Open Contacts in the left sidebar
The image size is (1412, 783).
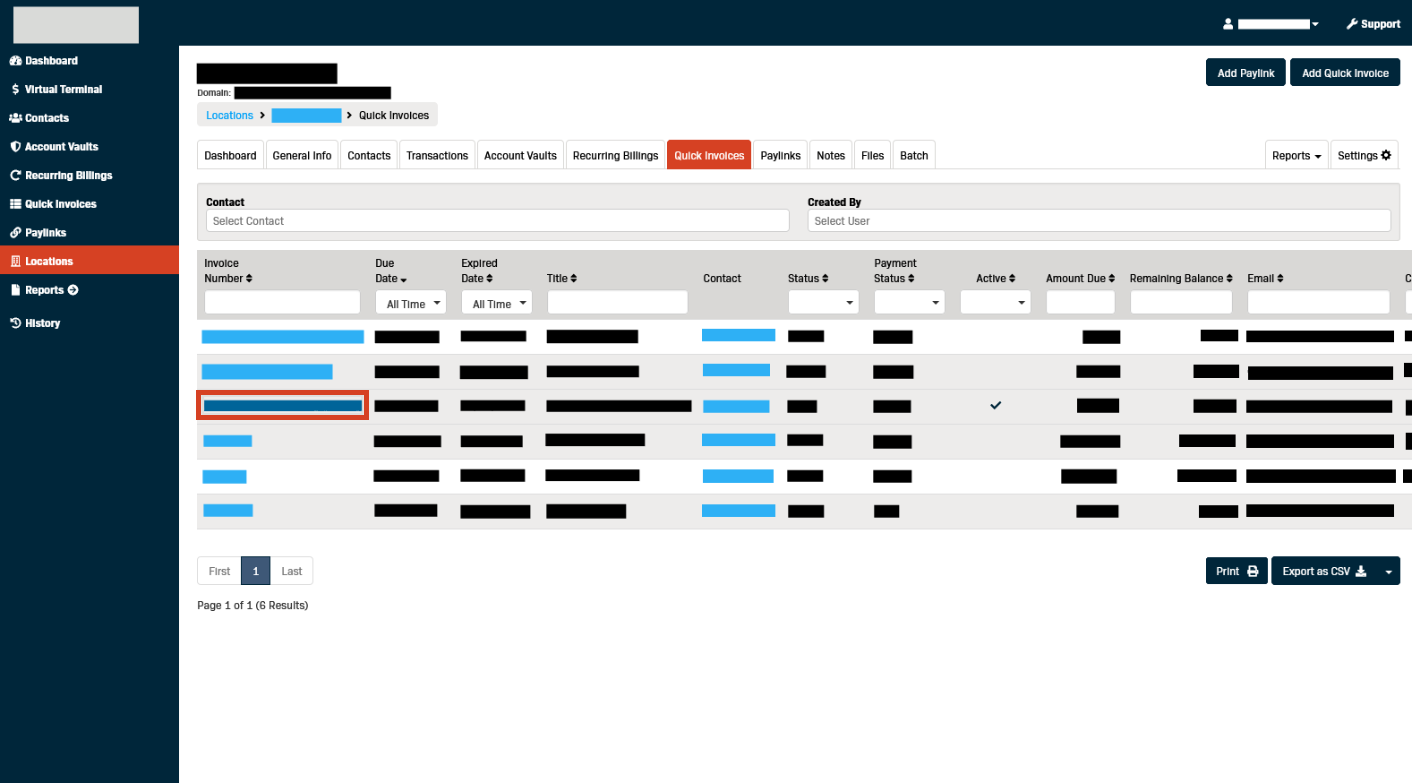(x=40, y=118)
